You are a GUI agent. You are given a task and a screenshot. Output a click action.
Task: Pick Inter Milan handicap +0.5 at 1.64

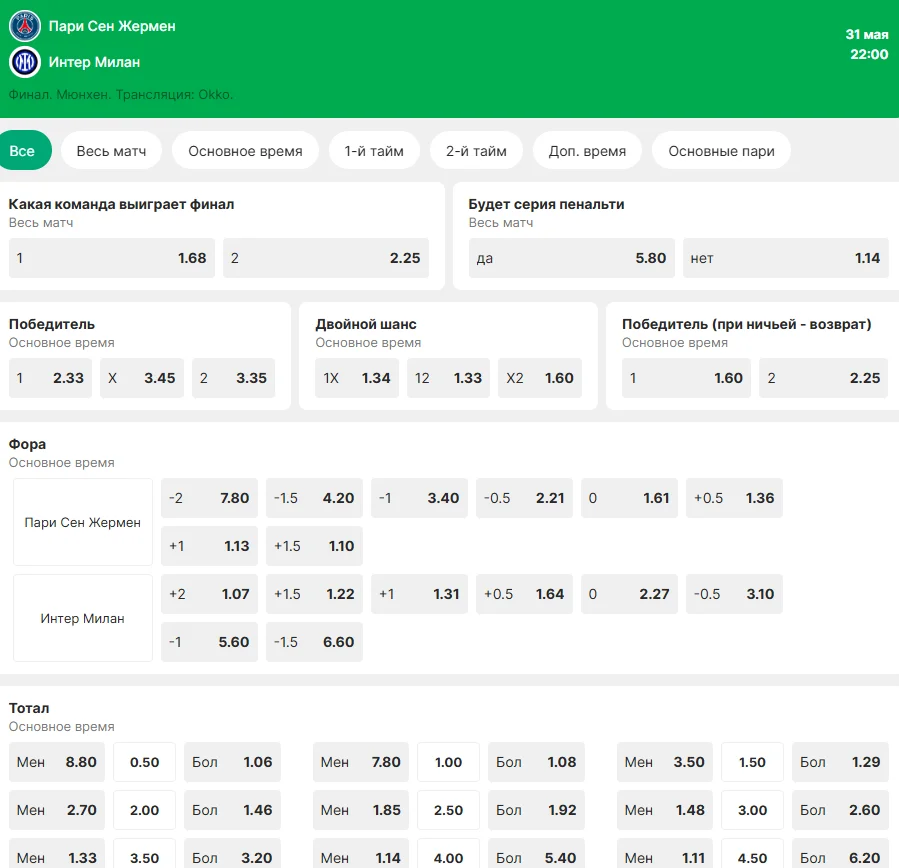[523, 594]
